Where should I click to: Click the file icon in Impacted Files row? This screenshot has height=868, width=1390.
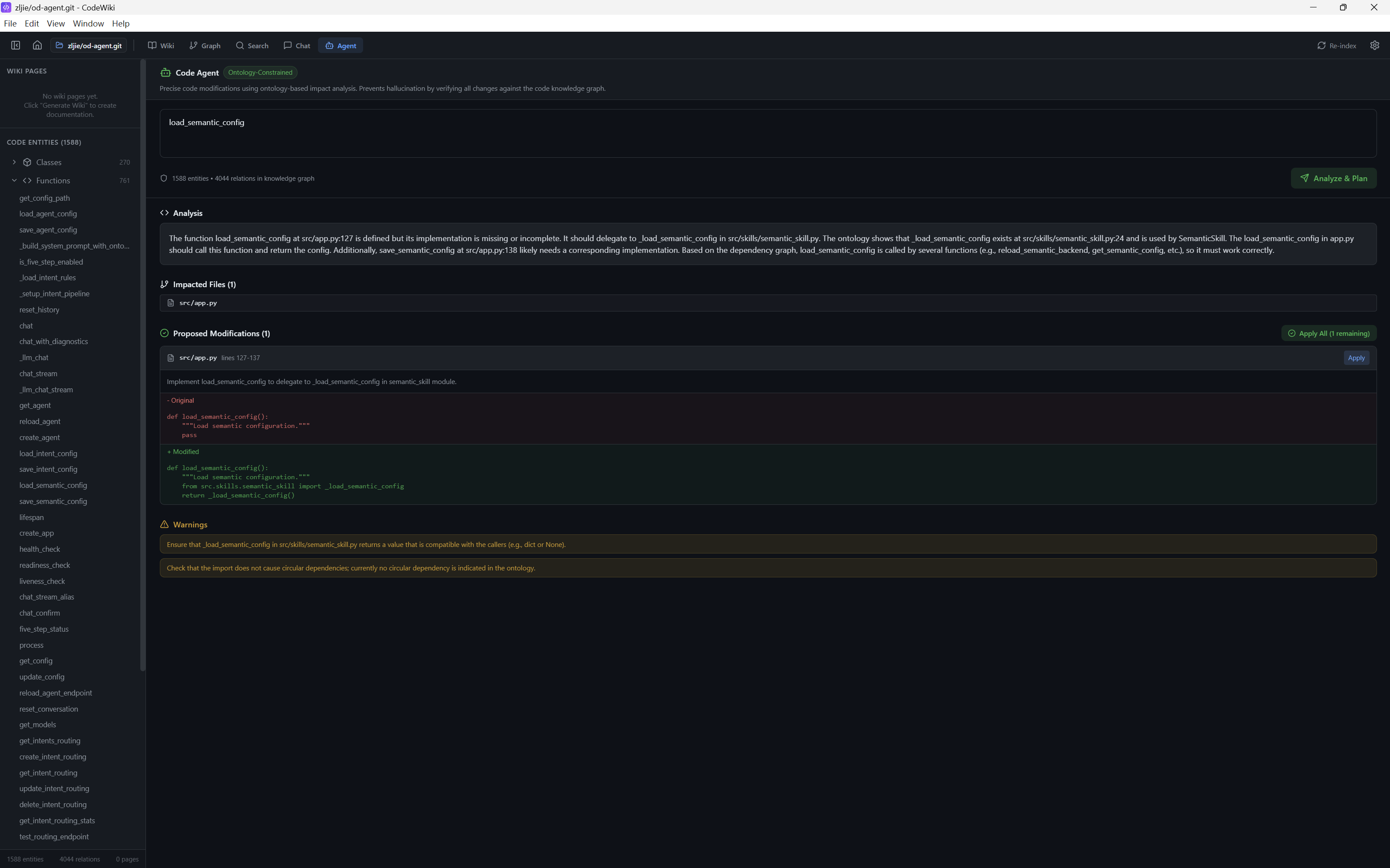coord(170,303)
